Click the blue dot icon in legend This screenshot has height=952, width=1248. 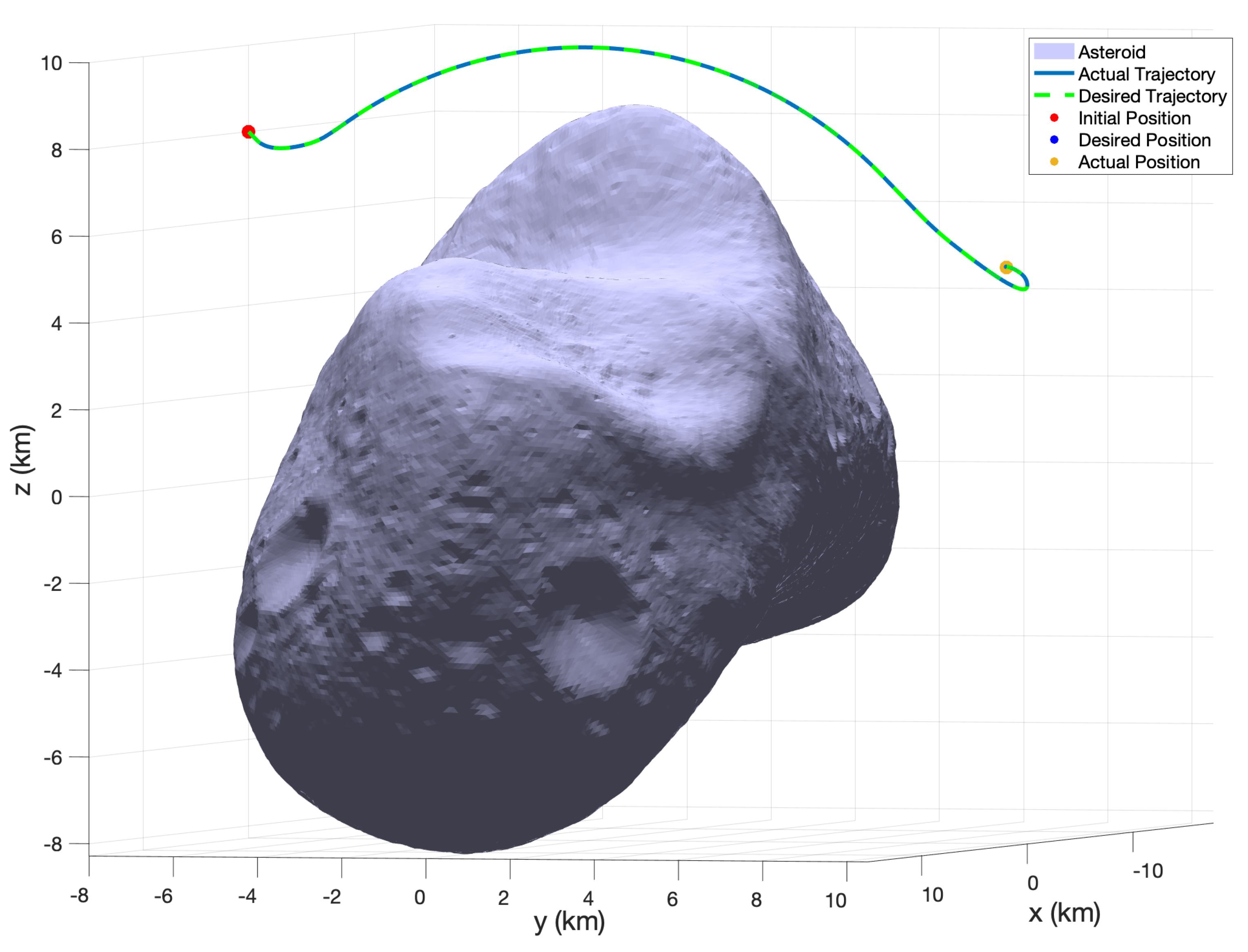(x=1054, y=140)
